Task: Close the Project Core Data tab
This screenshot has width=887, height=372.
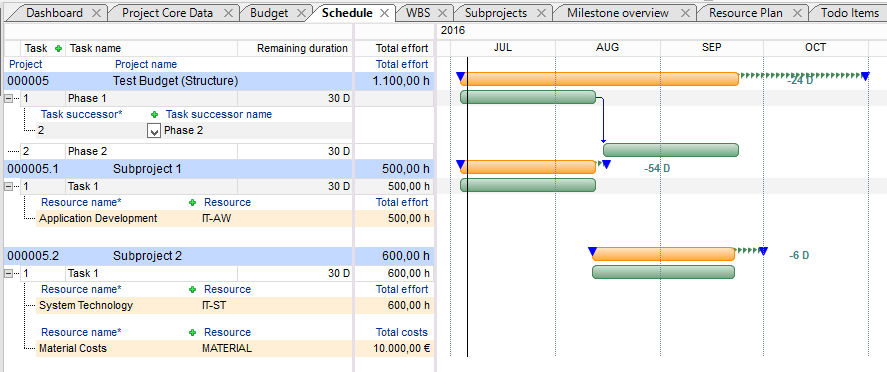Action: pyautogui.click(x=228, y=13)
